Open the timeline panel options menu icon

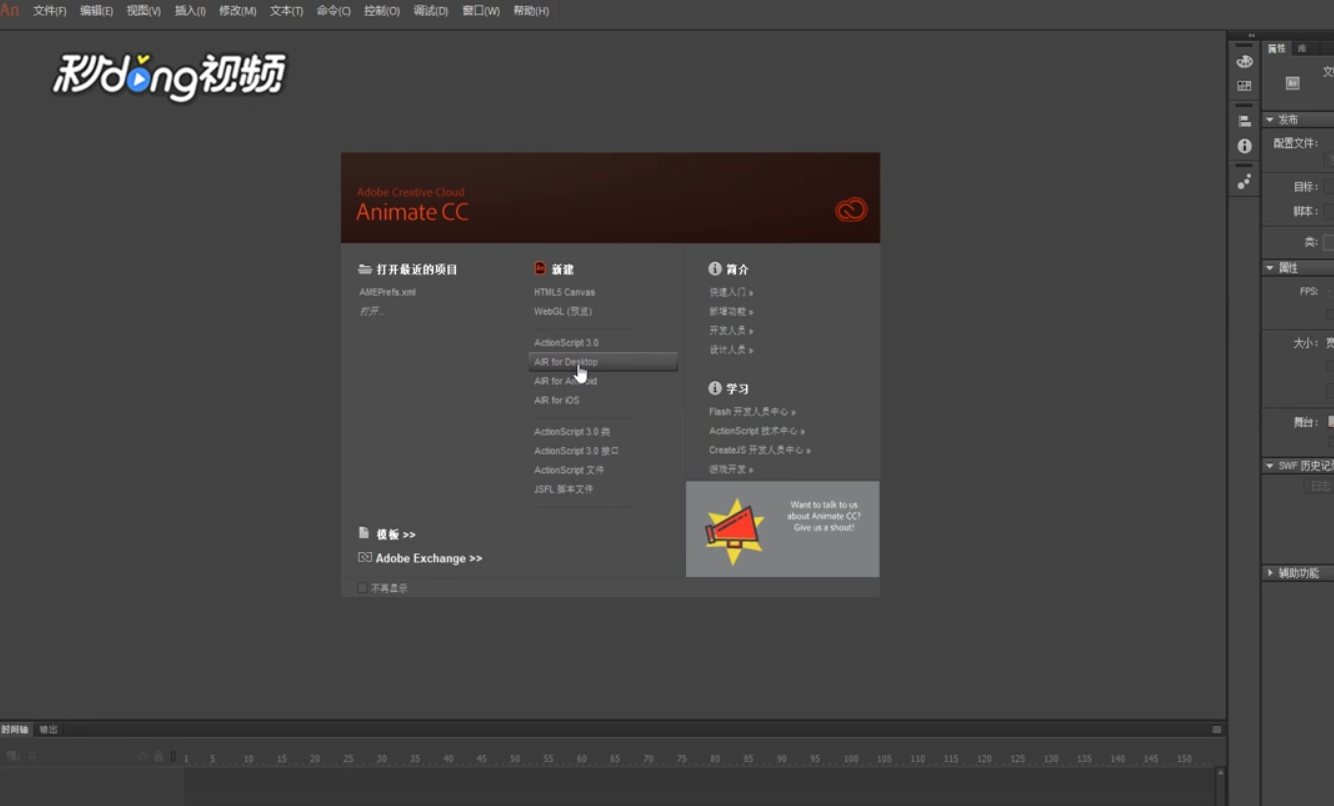point(1217,730)
